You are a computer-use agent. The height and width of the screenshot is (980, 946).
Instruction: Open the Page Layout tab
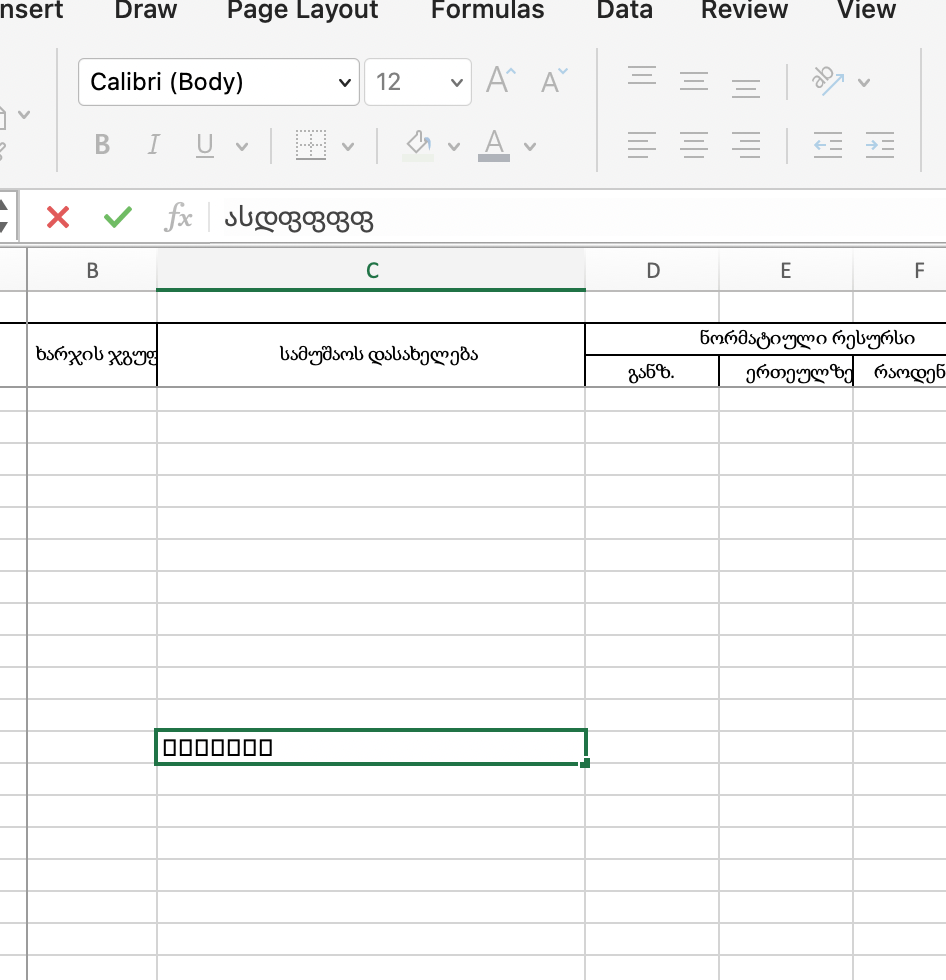(x=302, y=10)
